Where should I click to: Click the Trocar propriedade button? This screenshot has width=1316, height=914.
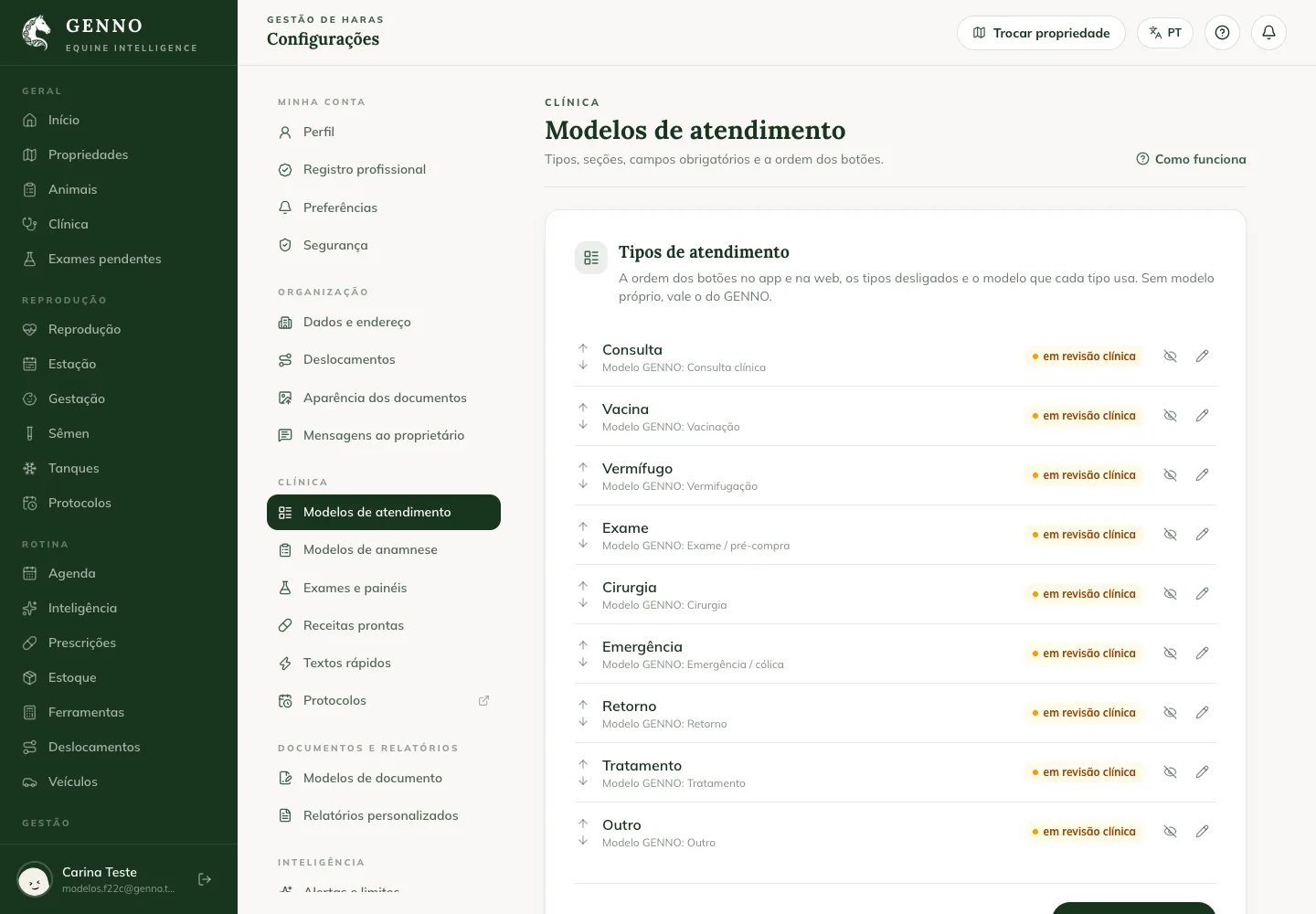click(1041, 33)
